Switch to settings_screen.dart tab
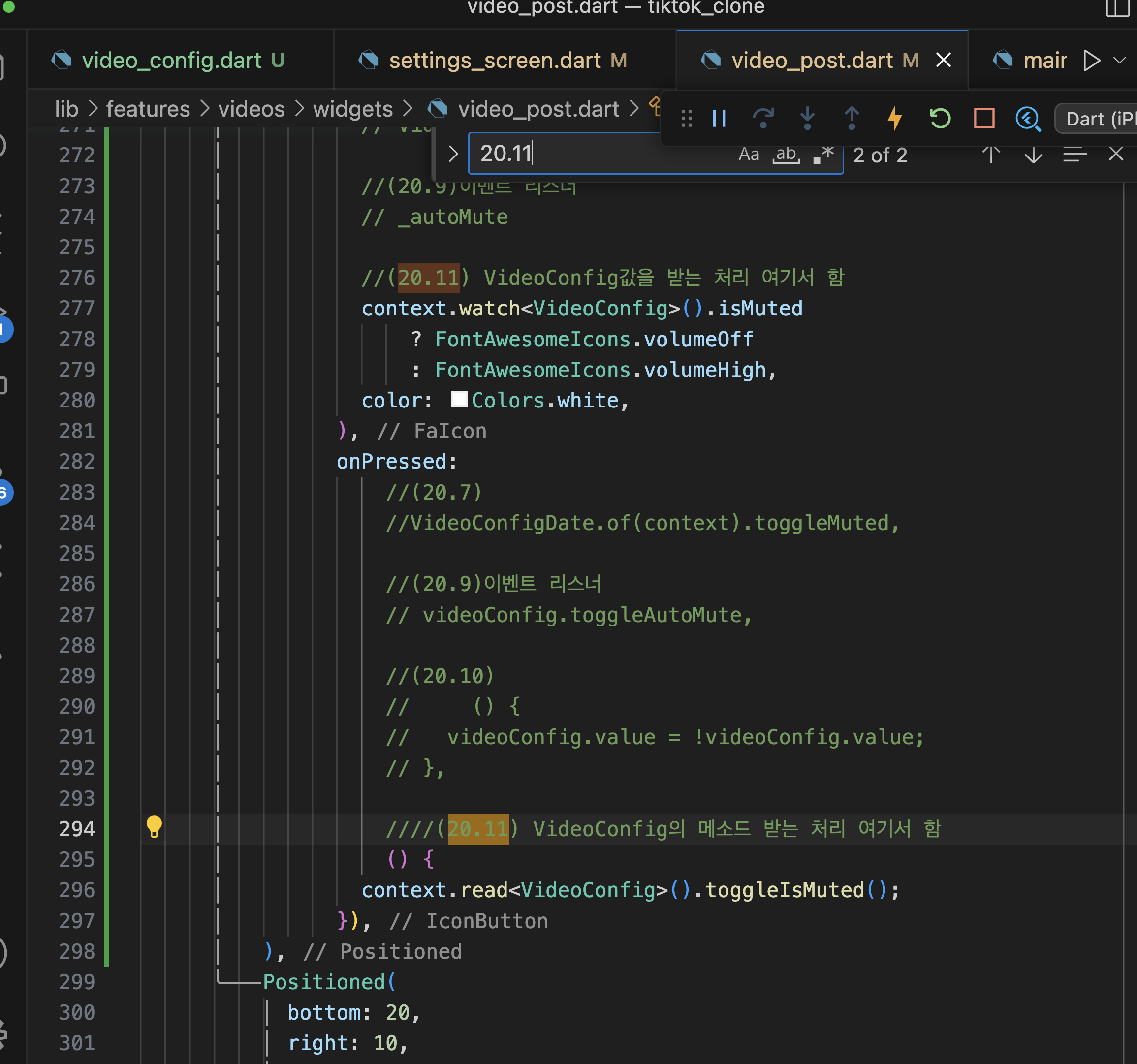The width and height of the screenshot is (1137, 1064). tap(494, 60)
